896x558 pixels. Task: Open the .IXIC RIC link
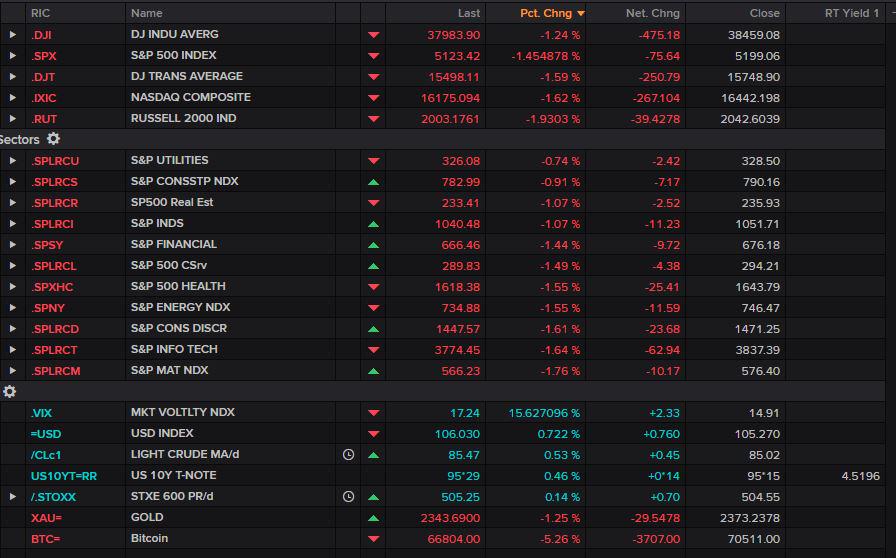pos(43,97)
